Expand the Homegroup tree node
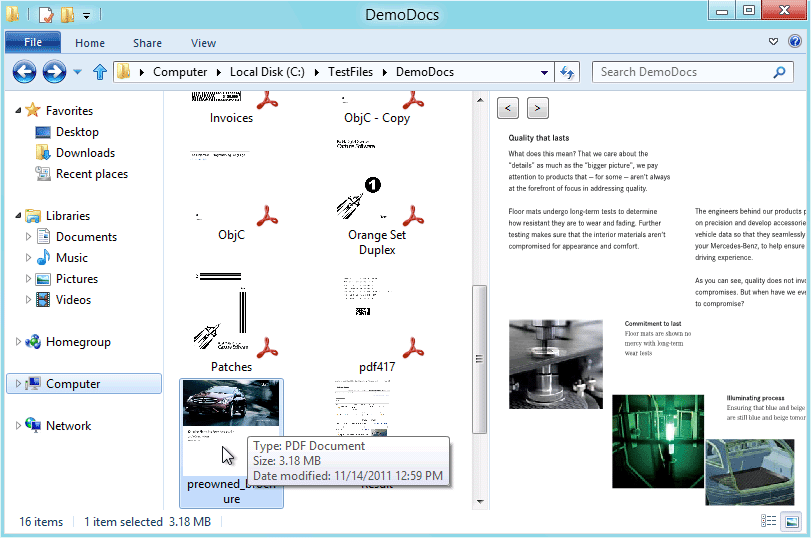Image resolution: width=811 pixels, height=538 pixels. [19, 342]
